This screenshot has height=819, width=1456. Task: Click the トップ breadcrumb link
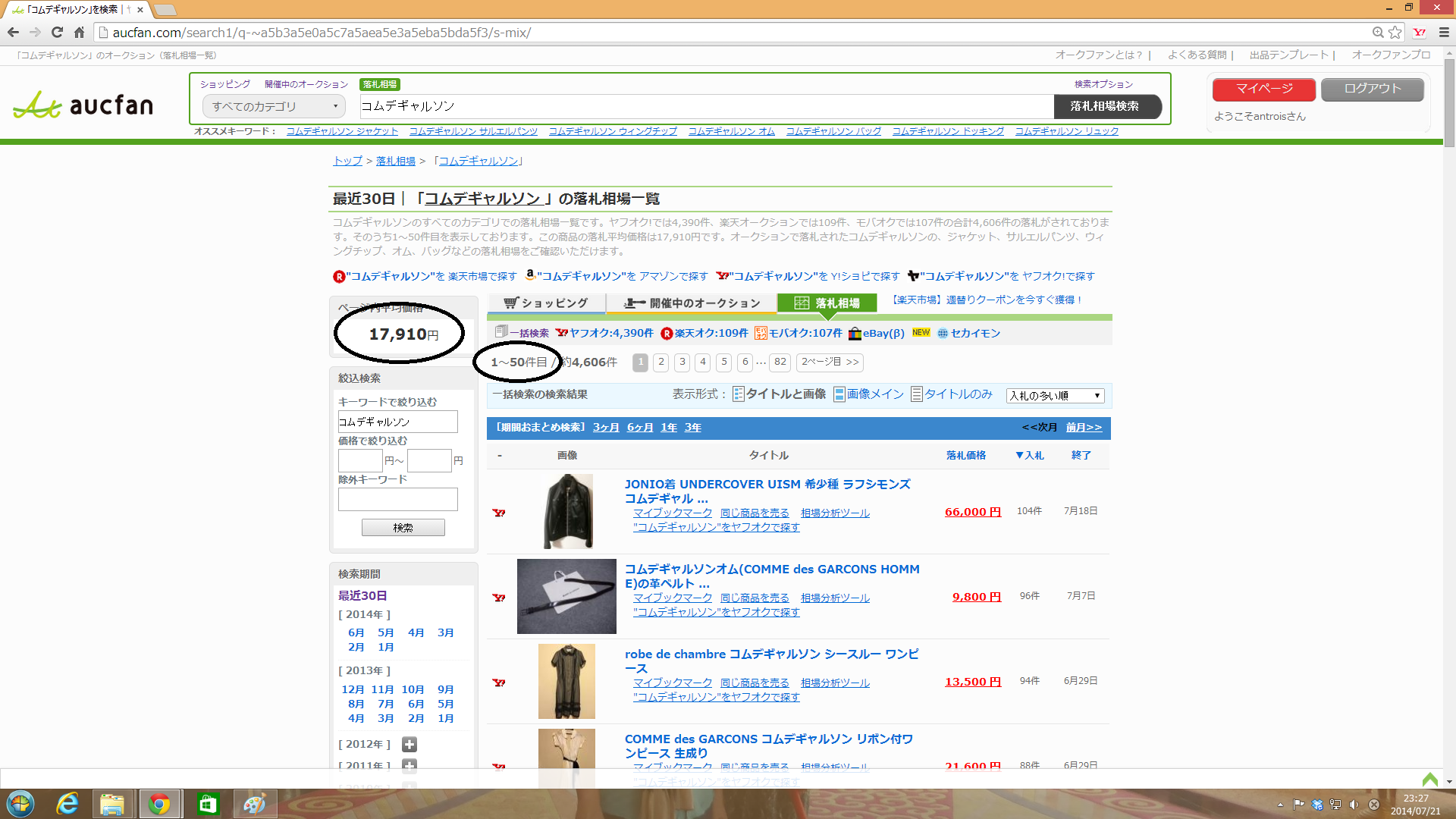pyautogui.click(x=347, y=161)
